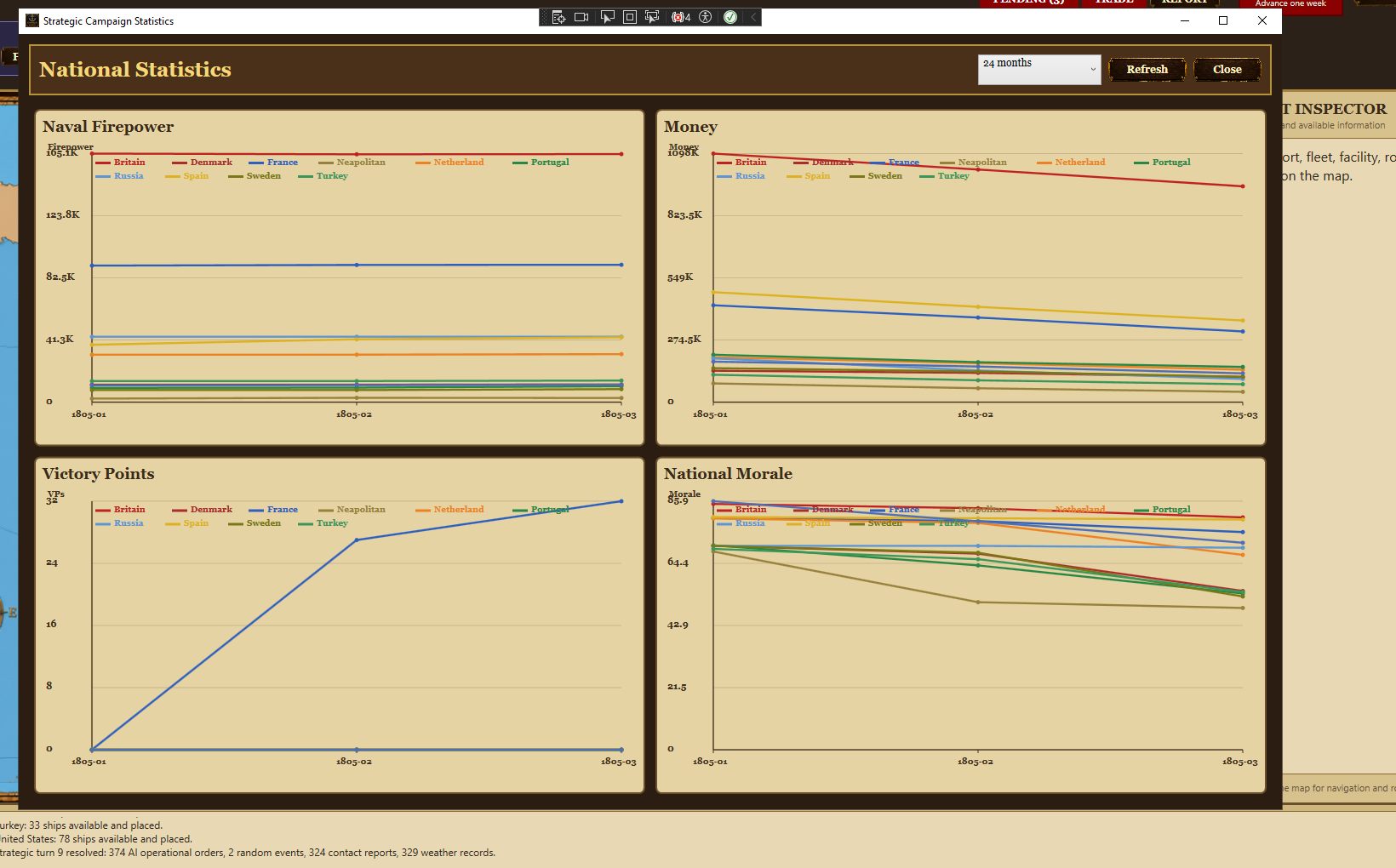Viewport: 1396px width, 868px height.
Task: Click Sweden legend in Victory Points chart
Action: [255, 523]
